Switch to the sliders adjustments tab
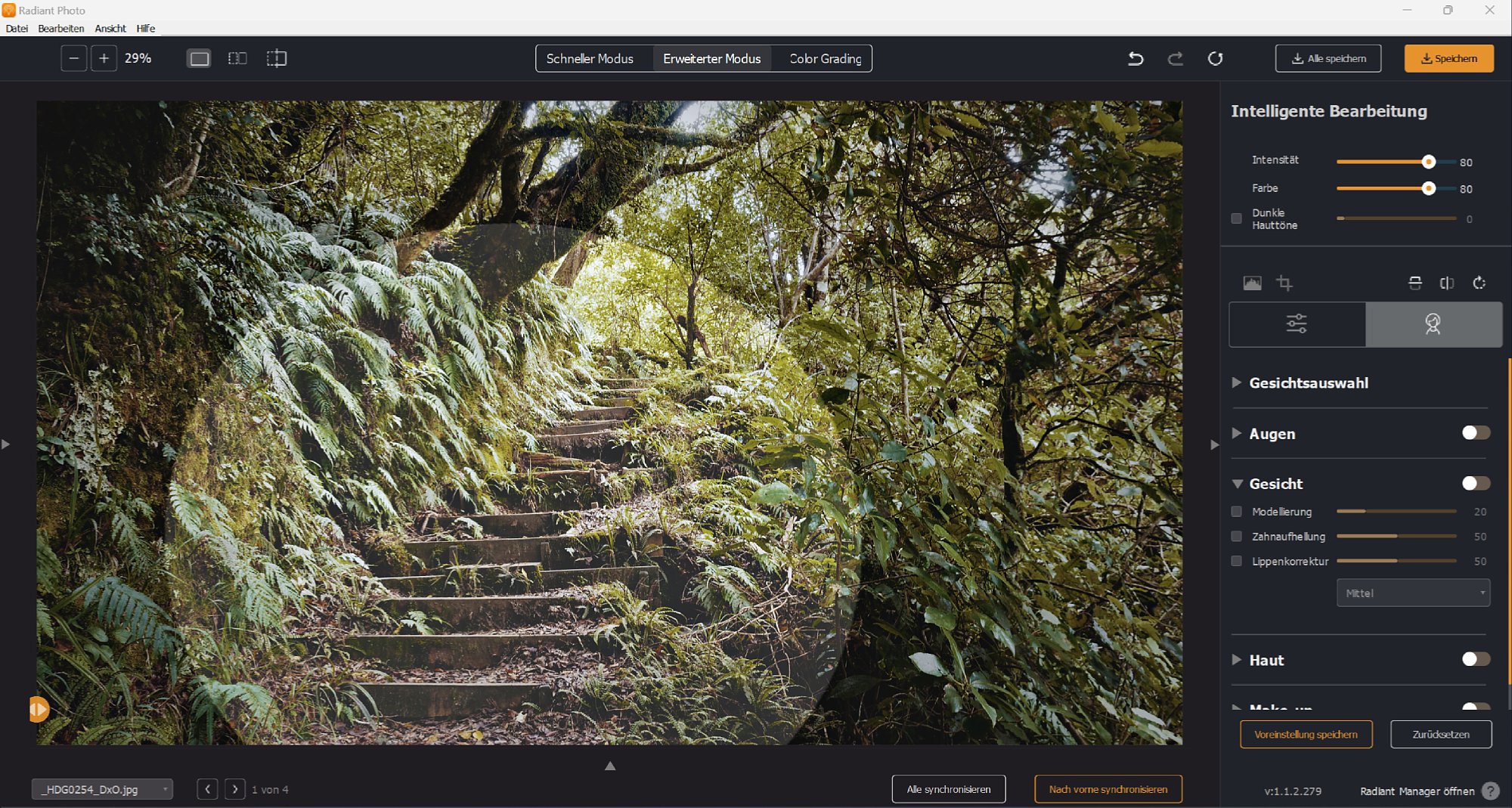Viewport: 1512px width, 808px height. pos(1297,324)
